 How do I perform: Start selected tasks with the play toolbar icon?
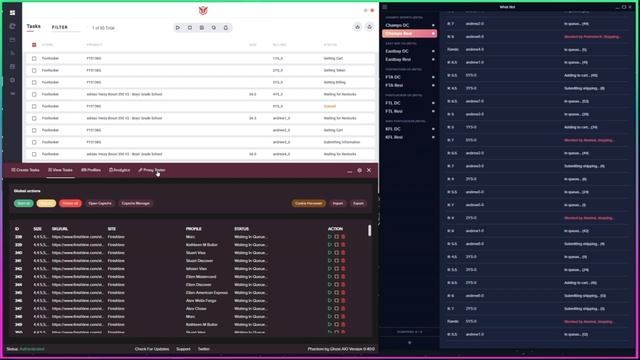coord(178,28)
